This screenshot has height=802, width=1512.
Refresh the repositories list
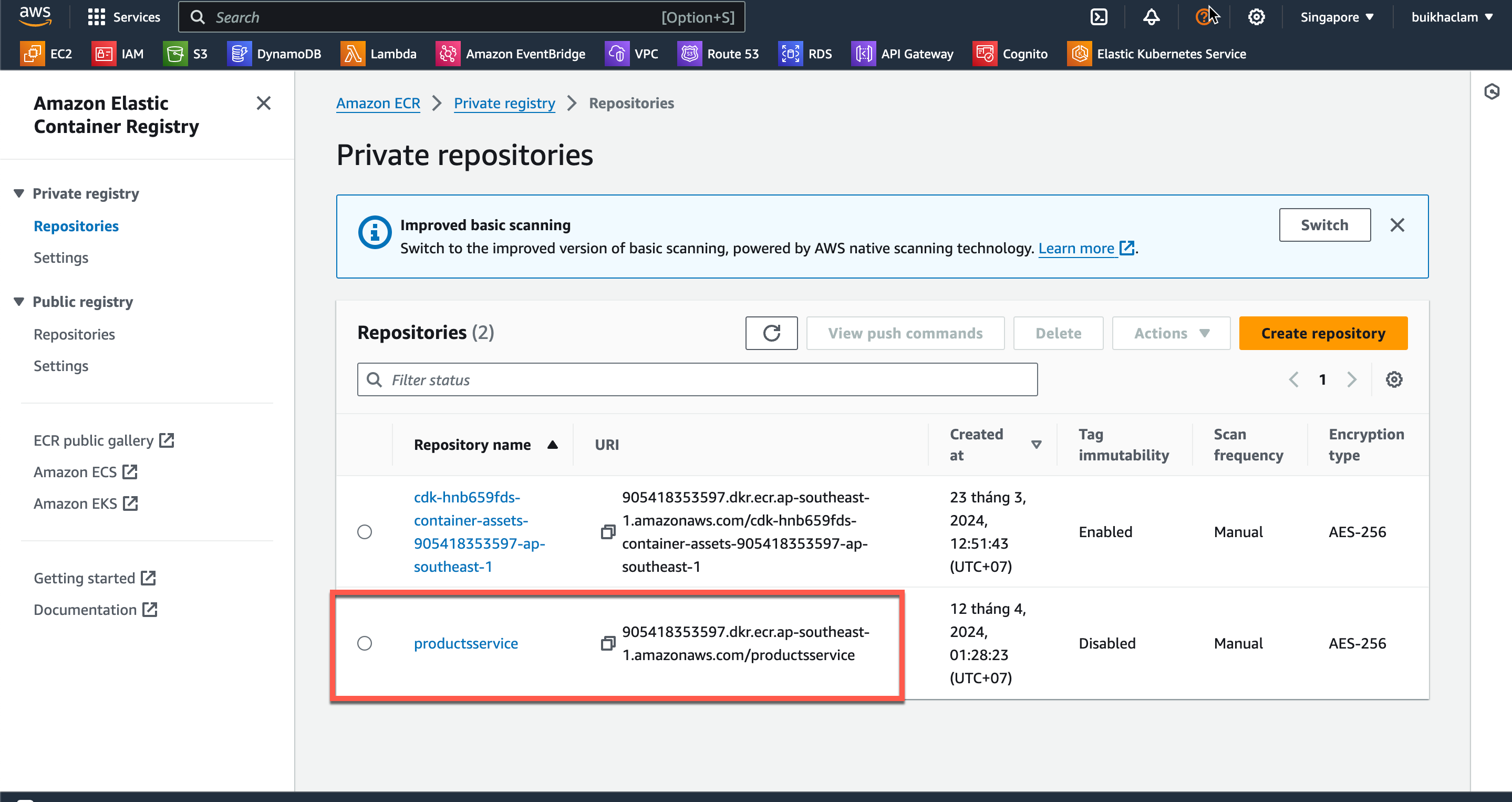click(x=771, y=334)
